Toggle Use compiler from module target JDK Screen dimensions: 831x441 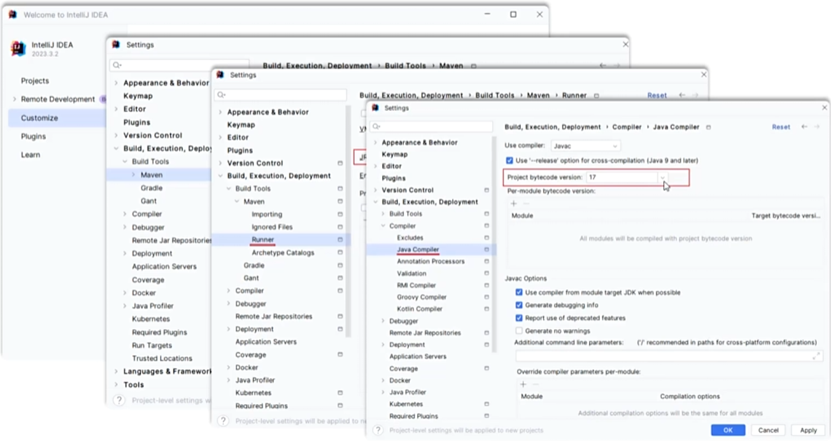point(519,292)
